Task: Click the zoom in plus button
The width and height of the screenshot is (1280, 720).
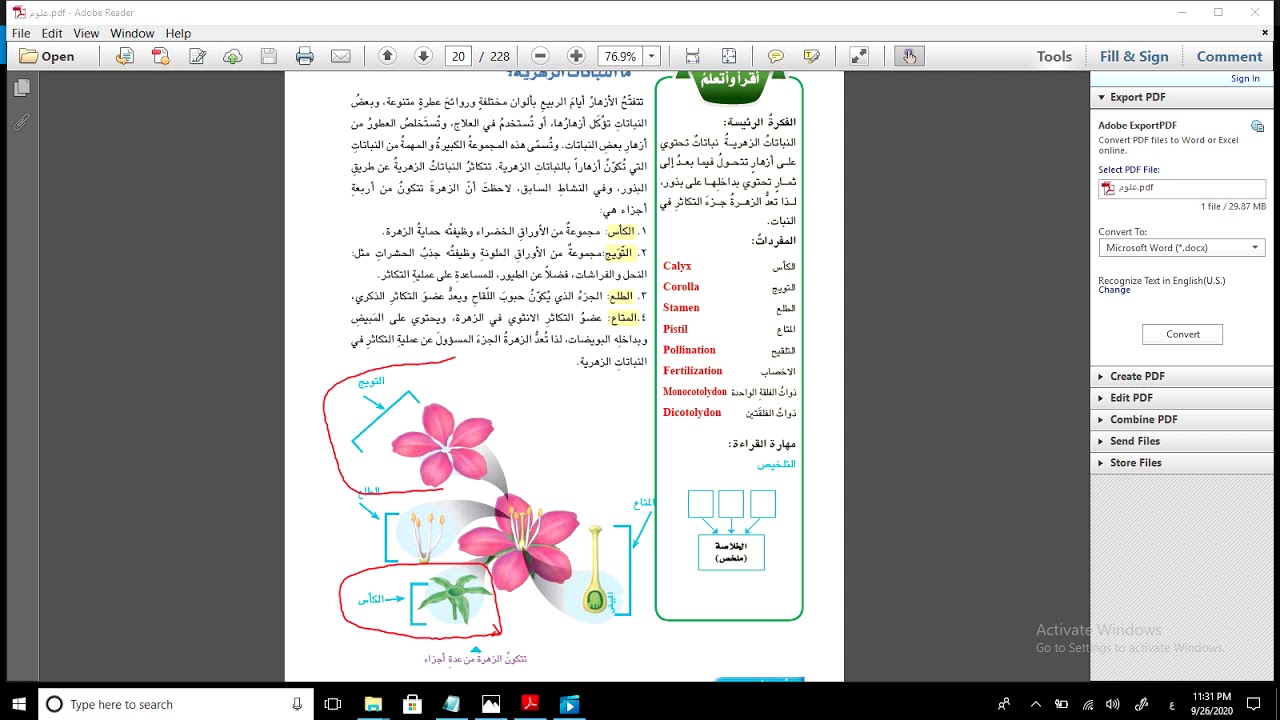Action: click(576, 56)
